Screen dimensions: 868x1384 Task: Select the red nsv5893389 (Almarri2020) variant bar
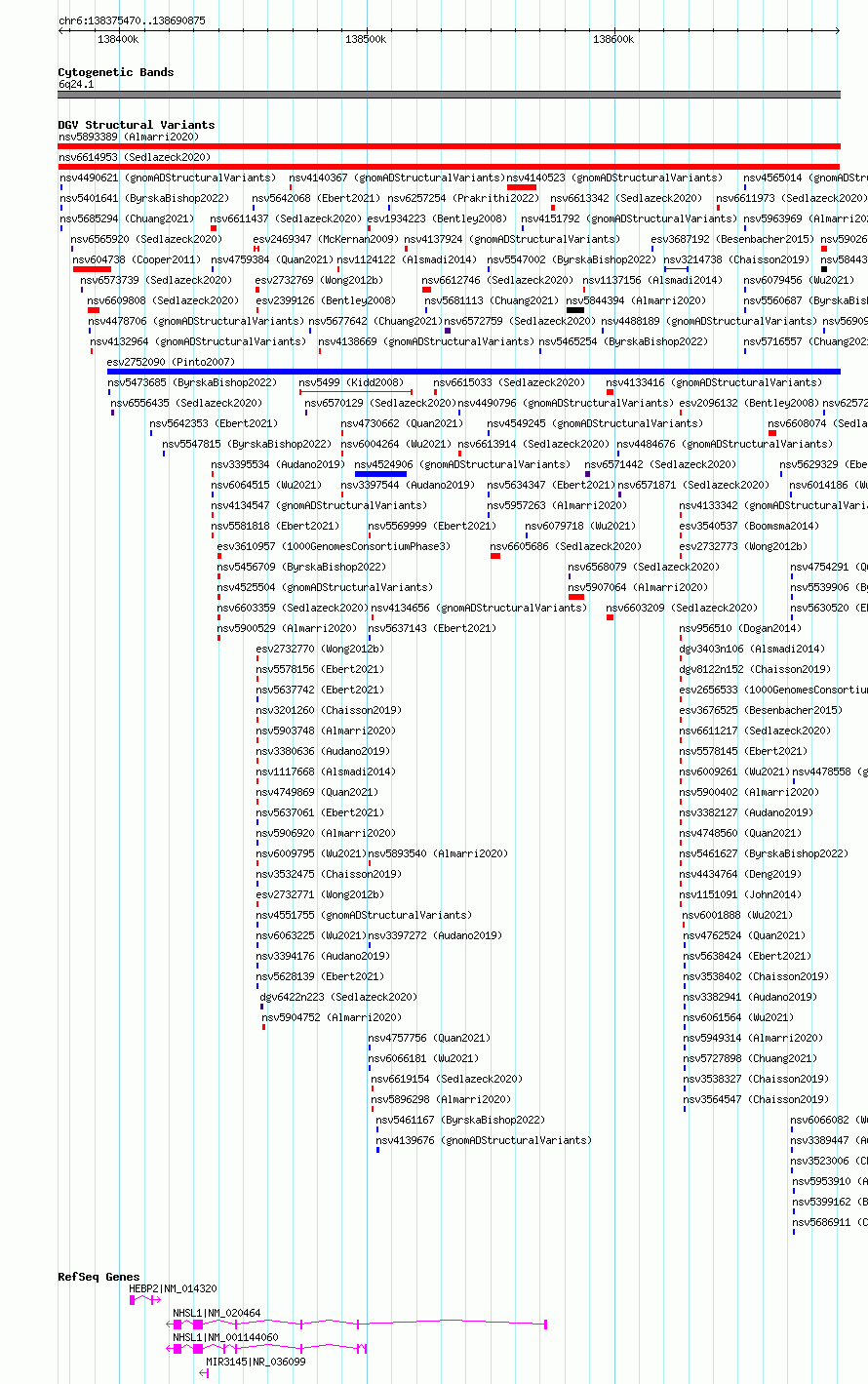click(449, 146)
